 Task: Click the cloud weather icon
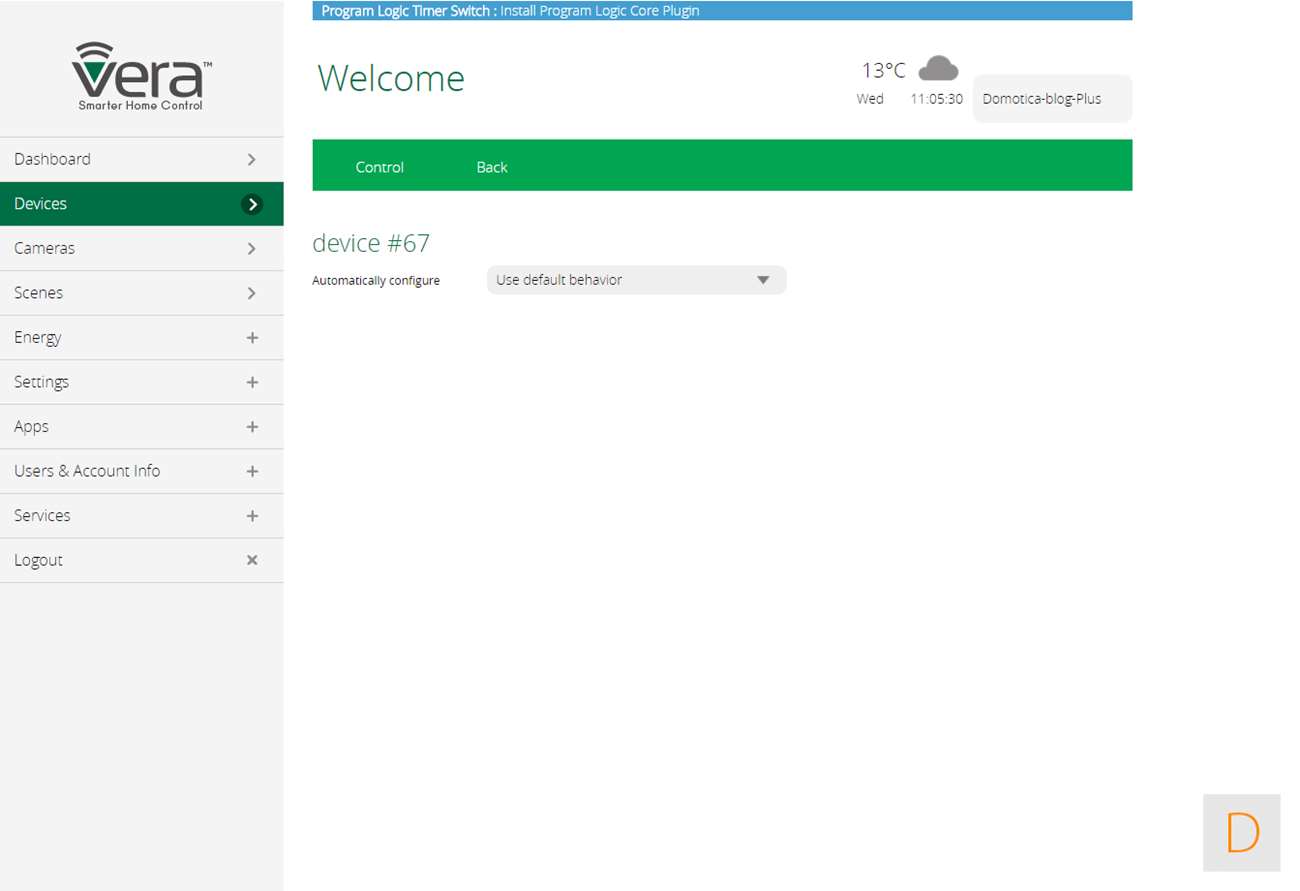click(x=938, y=69)
